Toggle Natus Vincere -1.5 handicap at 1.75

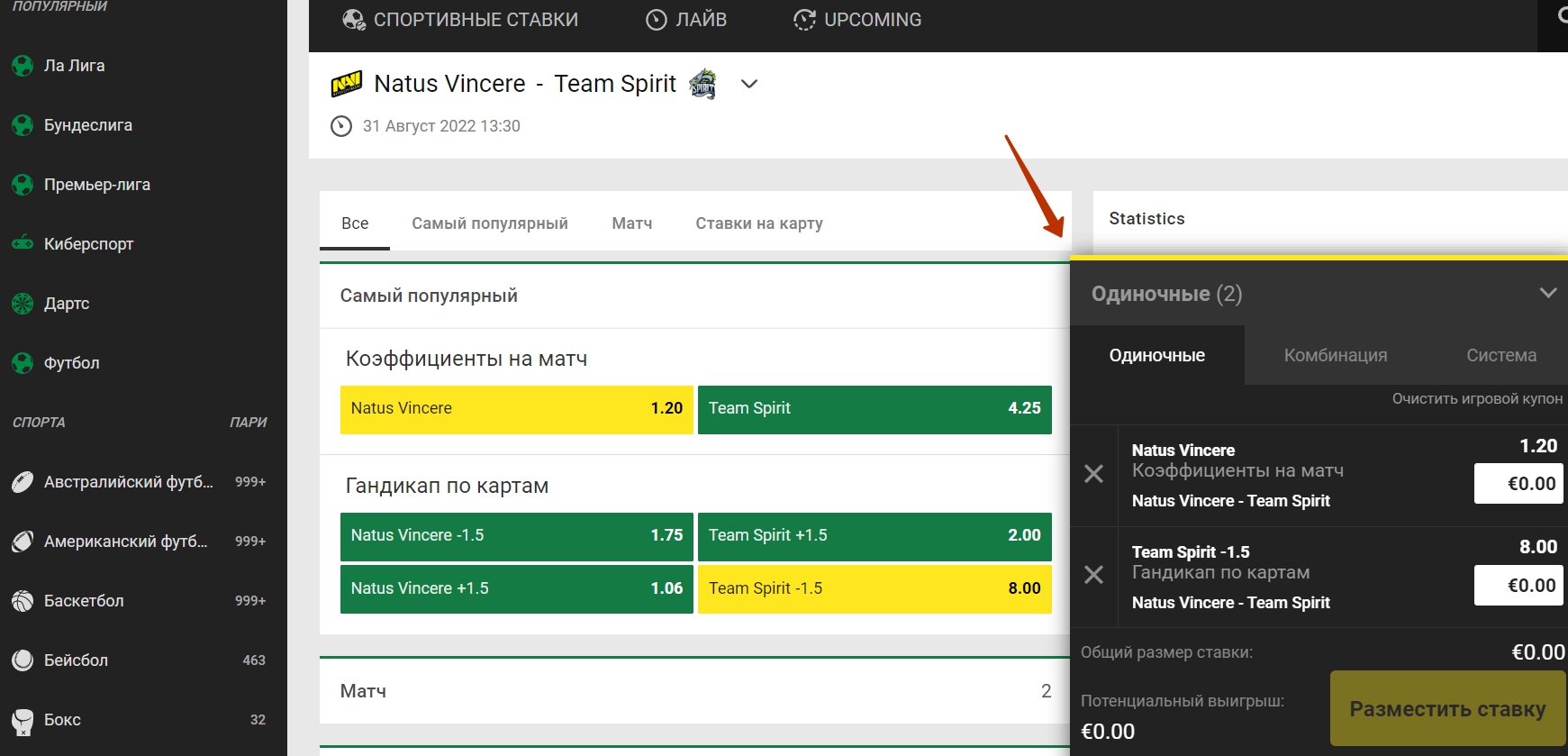tap(516, 536)
